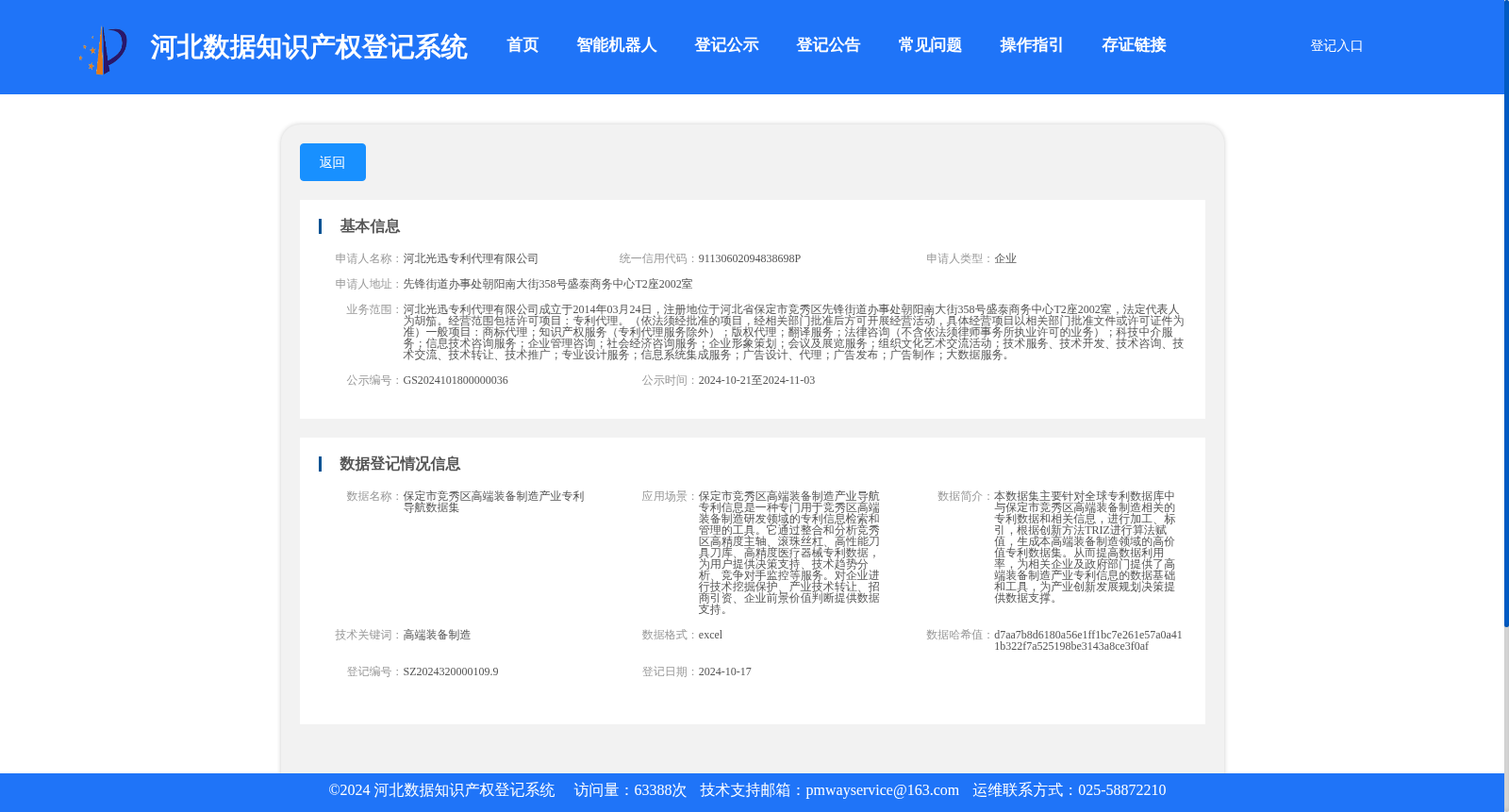Viewport: 1509px width, 812px height.
Task: Select visit count 63388次 in footer
Action: tap(660, 790)
